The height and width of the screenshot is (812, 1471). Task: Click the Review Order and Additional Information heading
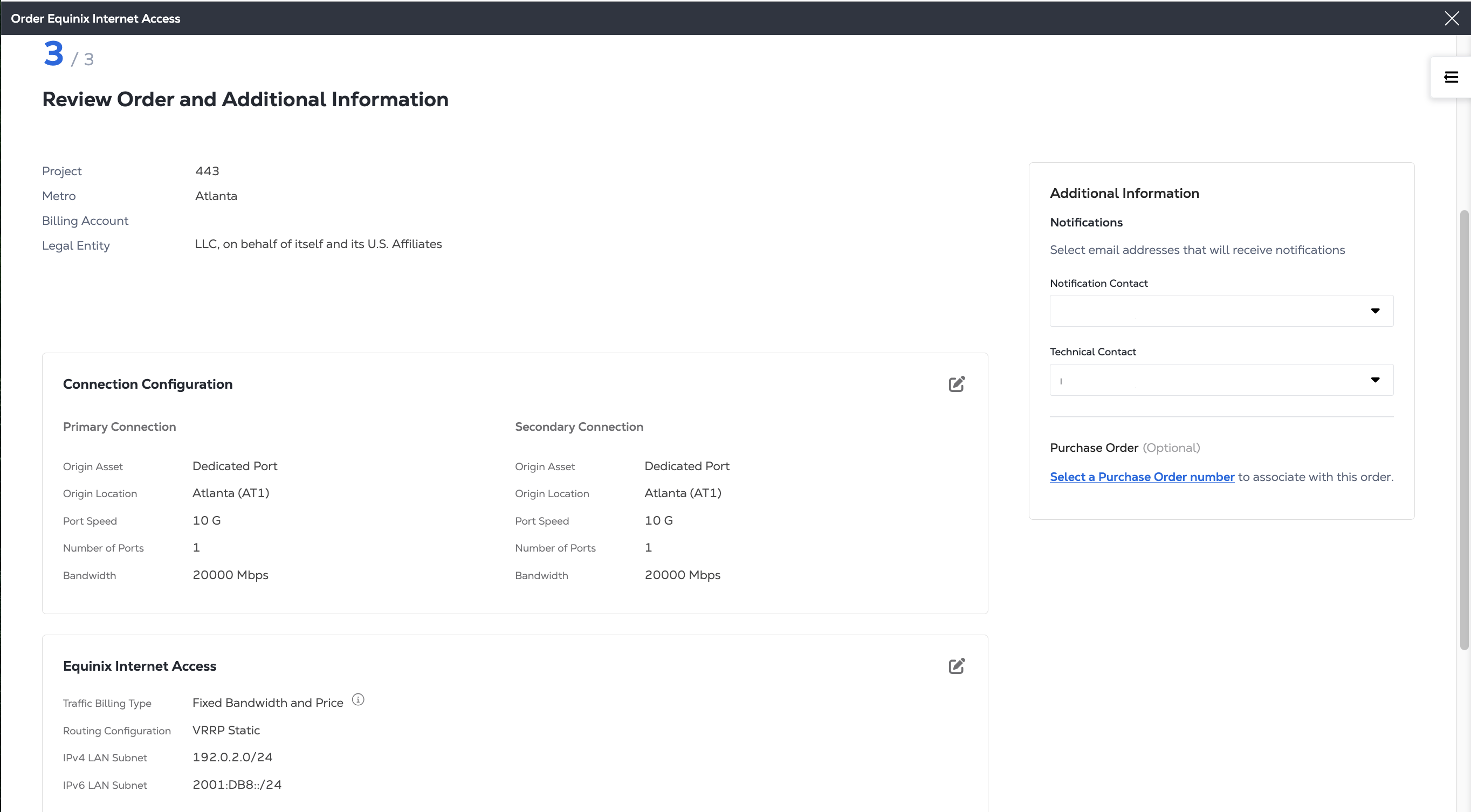(245, 99)
